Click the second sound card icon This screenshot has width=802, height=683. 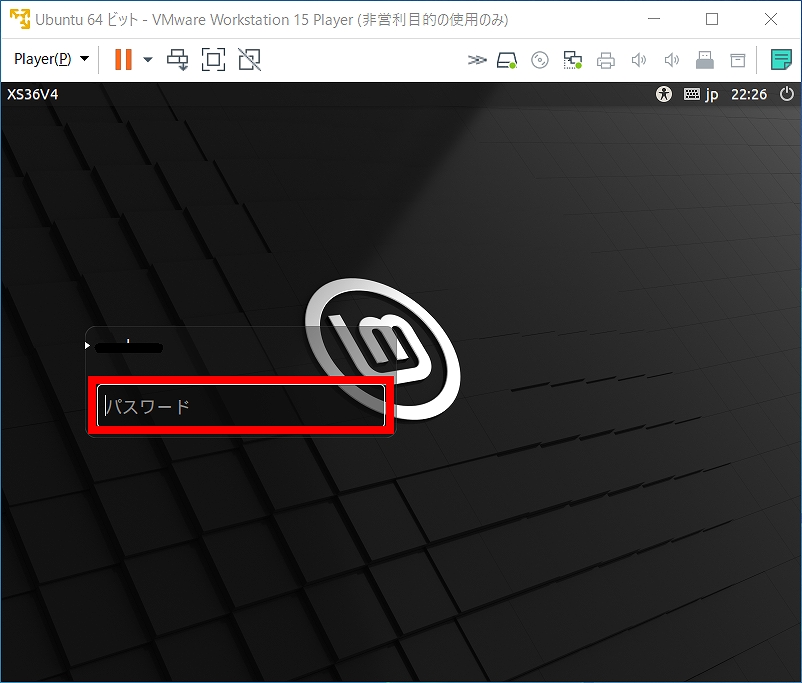coord(672,60)
